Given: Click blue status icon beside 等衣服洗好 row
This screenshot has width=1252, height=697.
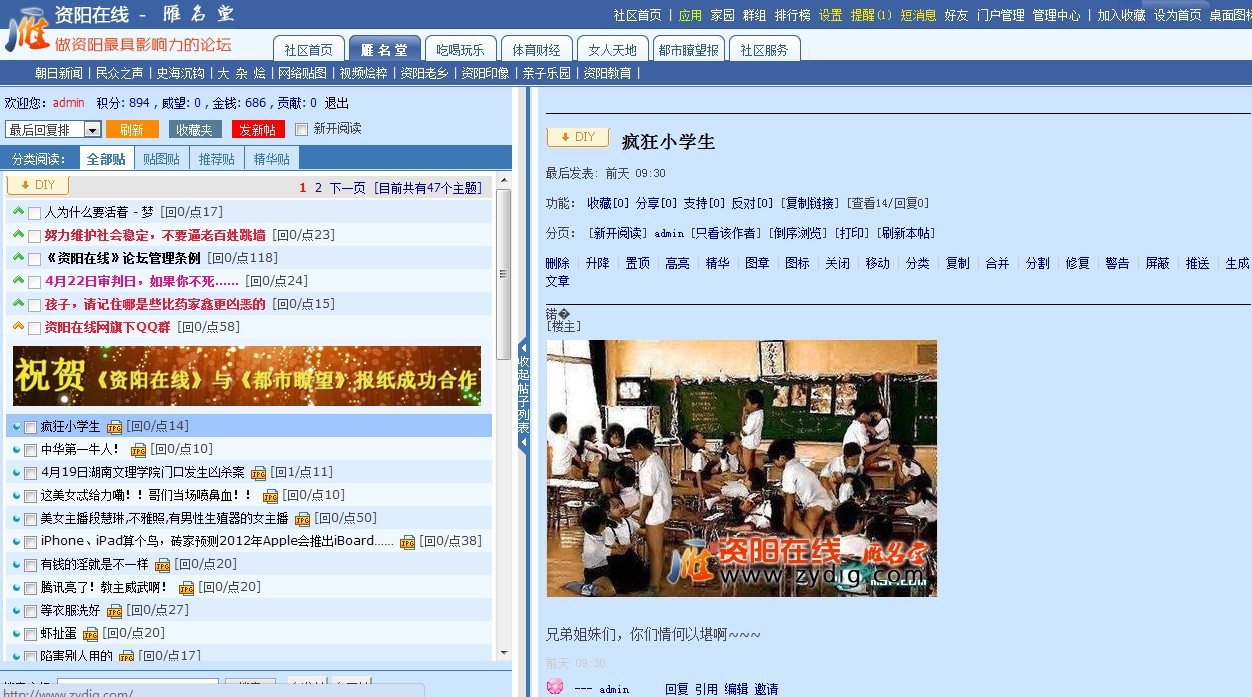Looking at the screenshot, I should coord(17,611).
